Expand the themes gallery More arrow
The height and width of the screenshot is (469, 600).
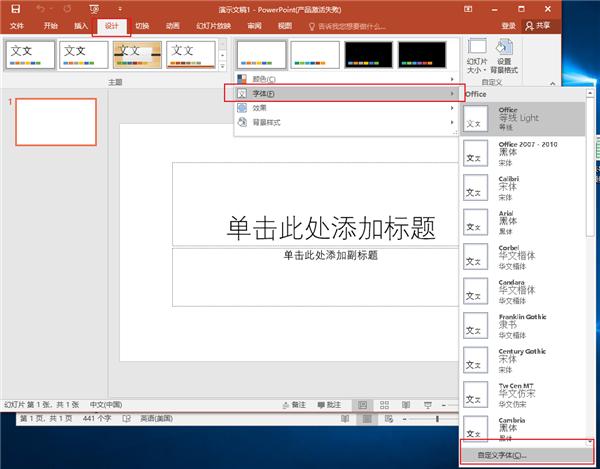click(x=222, y=66)
